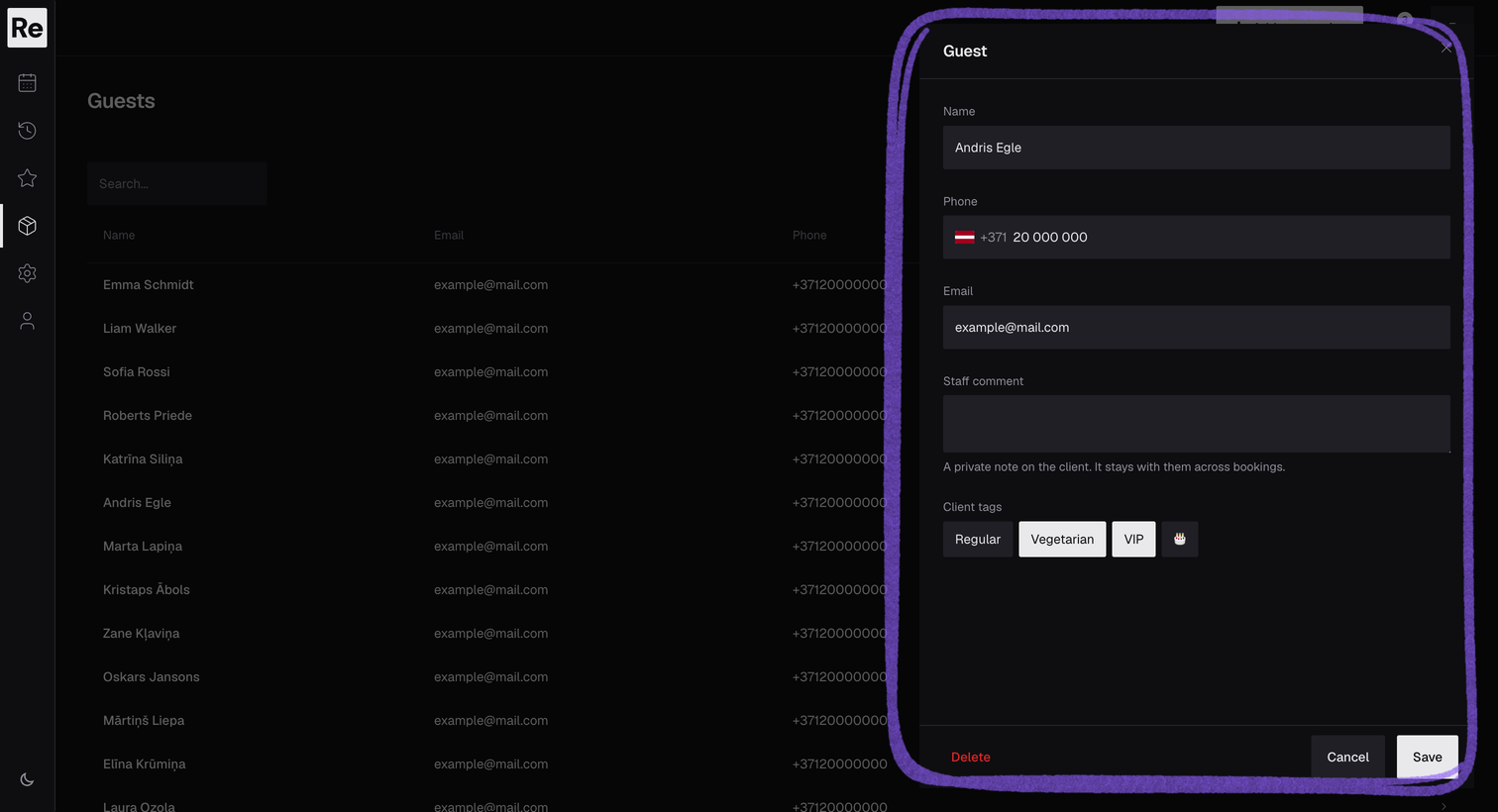
Task: Click the Name column header
Action: pyautogui.click(x=119, y=236)
